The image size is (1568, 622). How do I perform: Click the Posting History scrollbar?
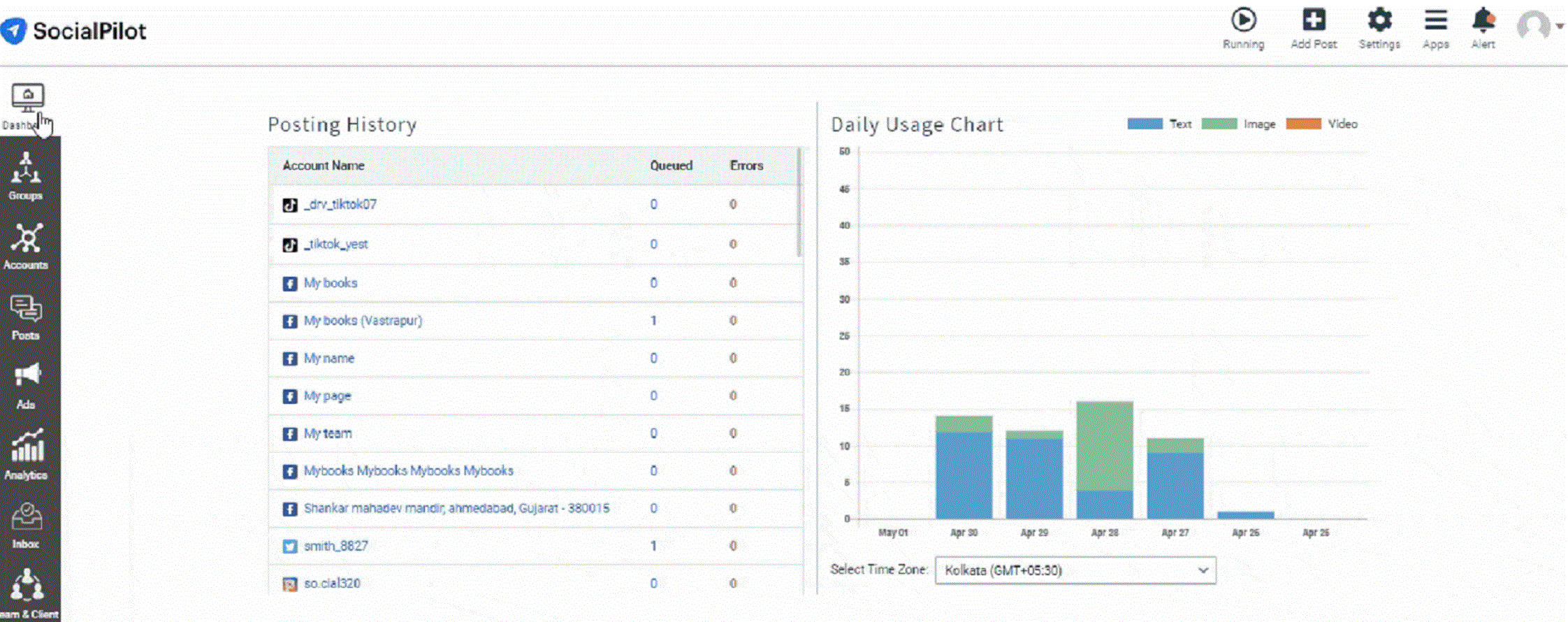[799, 203]
